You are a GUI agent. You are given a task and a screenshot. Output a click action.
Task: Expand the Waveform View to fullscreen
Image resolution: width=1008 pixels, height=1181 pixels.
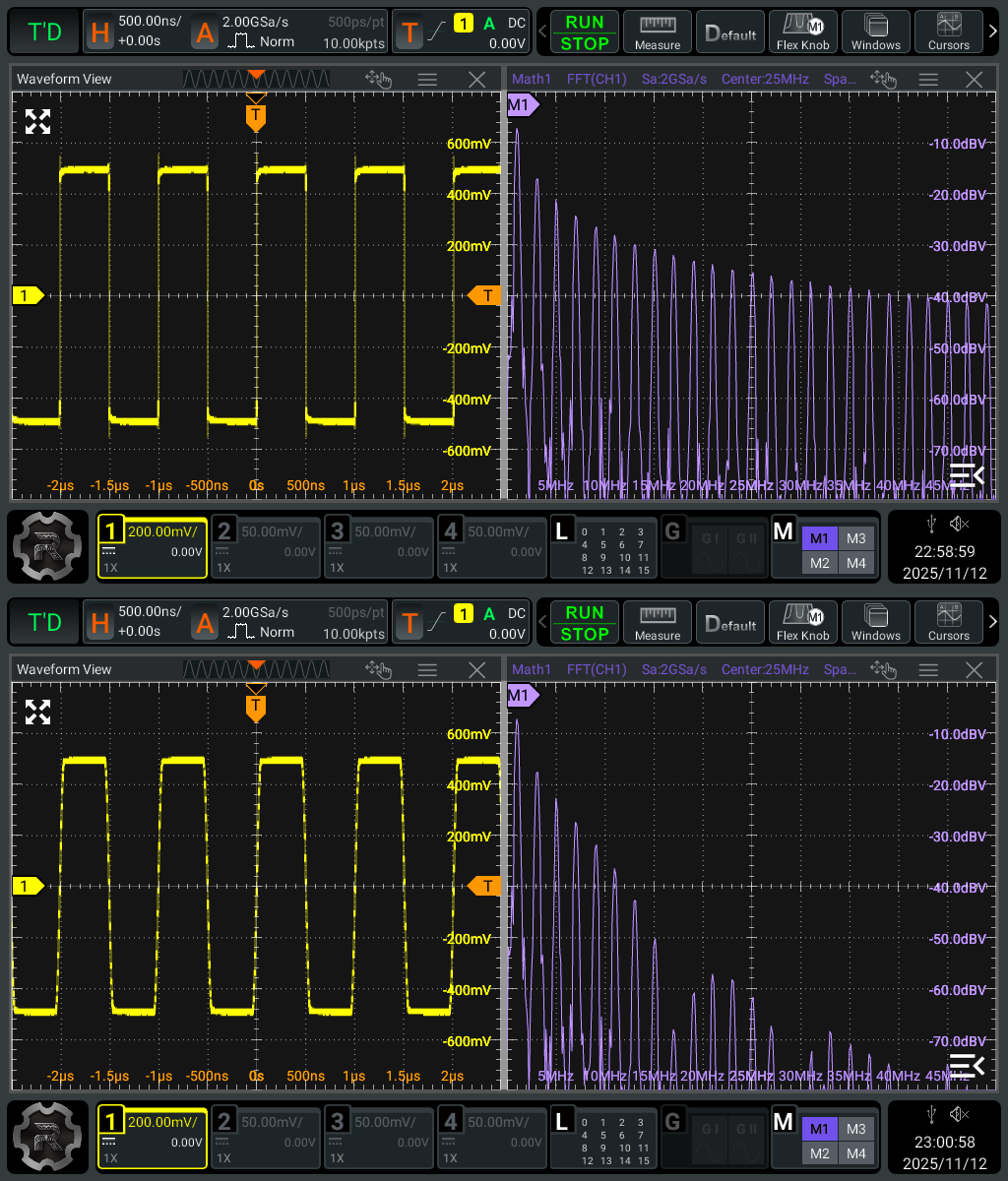37,122
